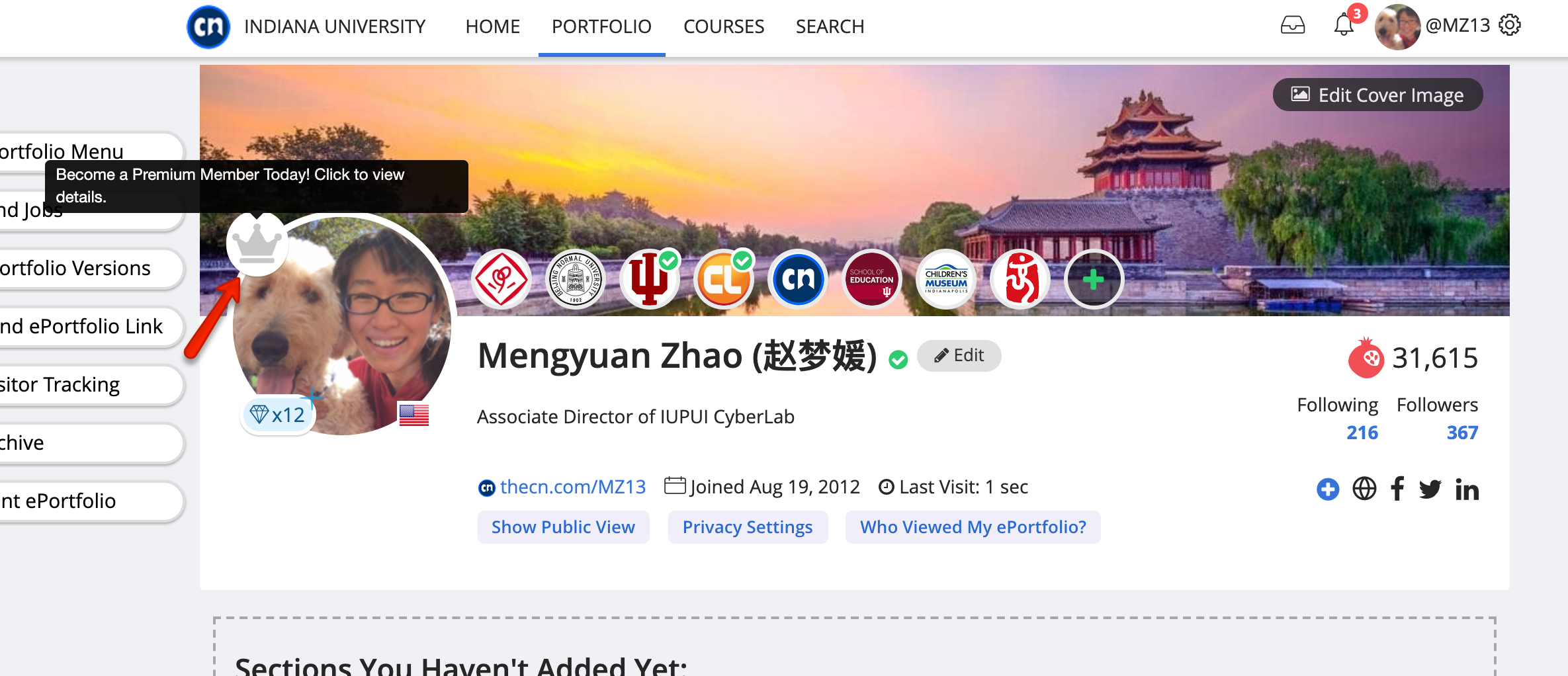The height and width of the screenshot is (676, 1568).
Task: Open the @MZ13 username menu
Action: click(x=1458, y=25)
